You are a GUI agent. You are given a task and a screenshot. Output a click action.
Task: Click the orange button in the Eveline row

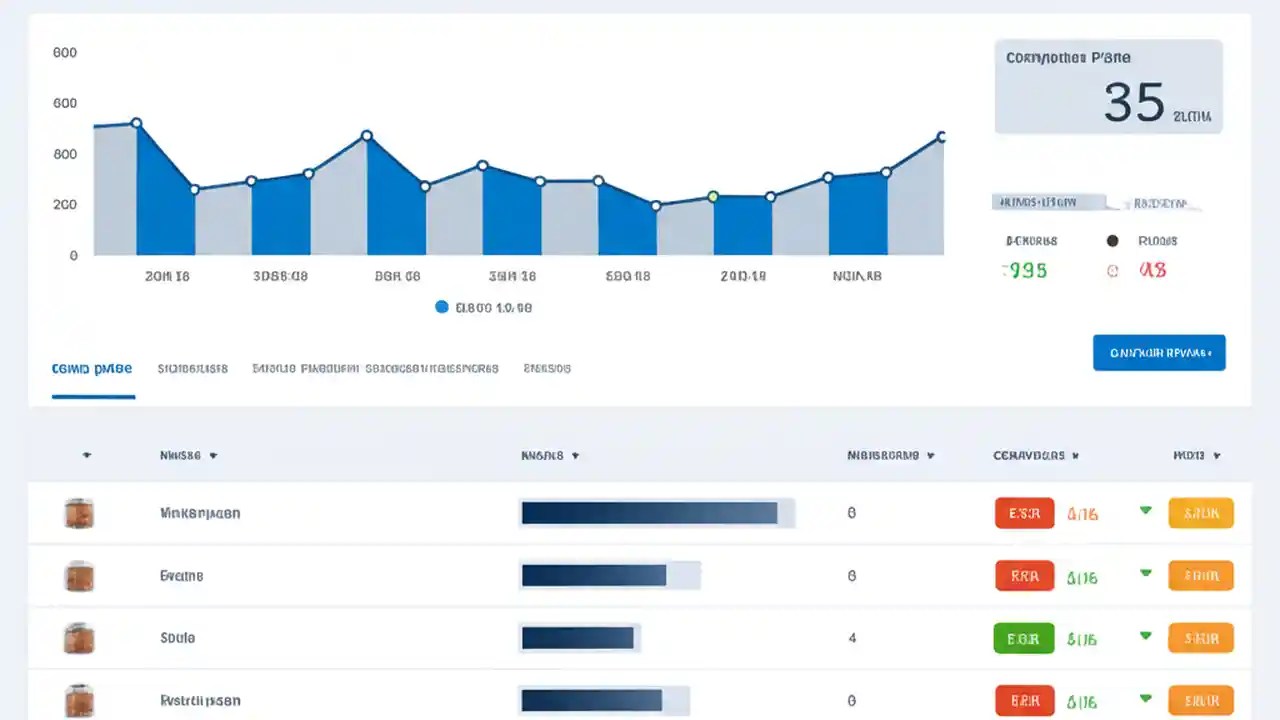[x=1200, y=575]
